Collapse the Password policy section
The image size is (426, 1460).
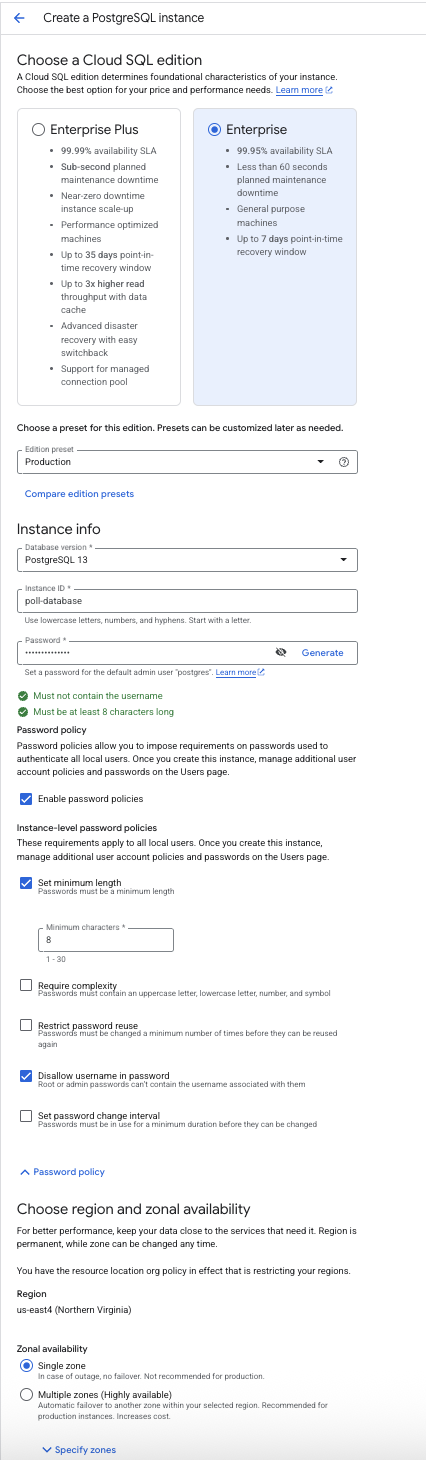point(62,1172)
